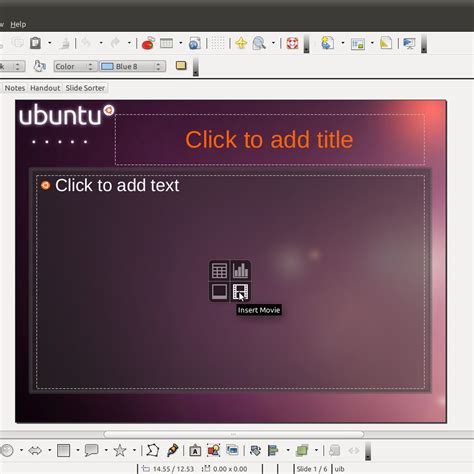The width and height of the screenshot is (474, 474).
Task: Click the '0.00 x 0.00' size status field
Action: click(230, 469)
